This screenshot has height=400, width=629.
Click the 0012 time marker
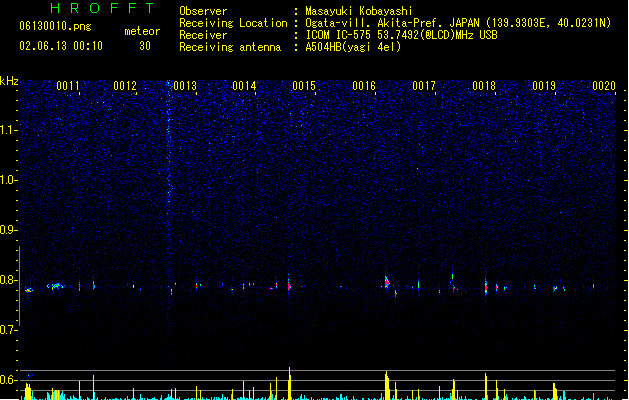click(x=125, y=86)
